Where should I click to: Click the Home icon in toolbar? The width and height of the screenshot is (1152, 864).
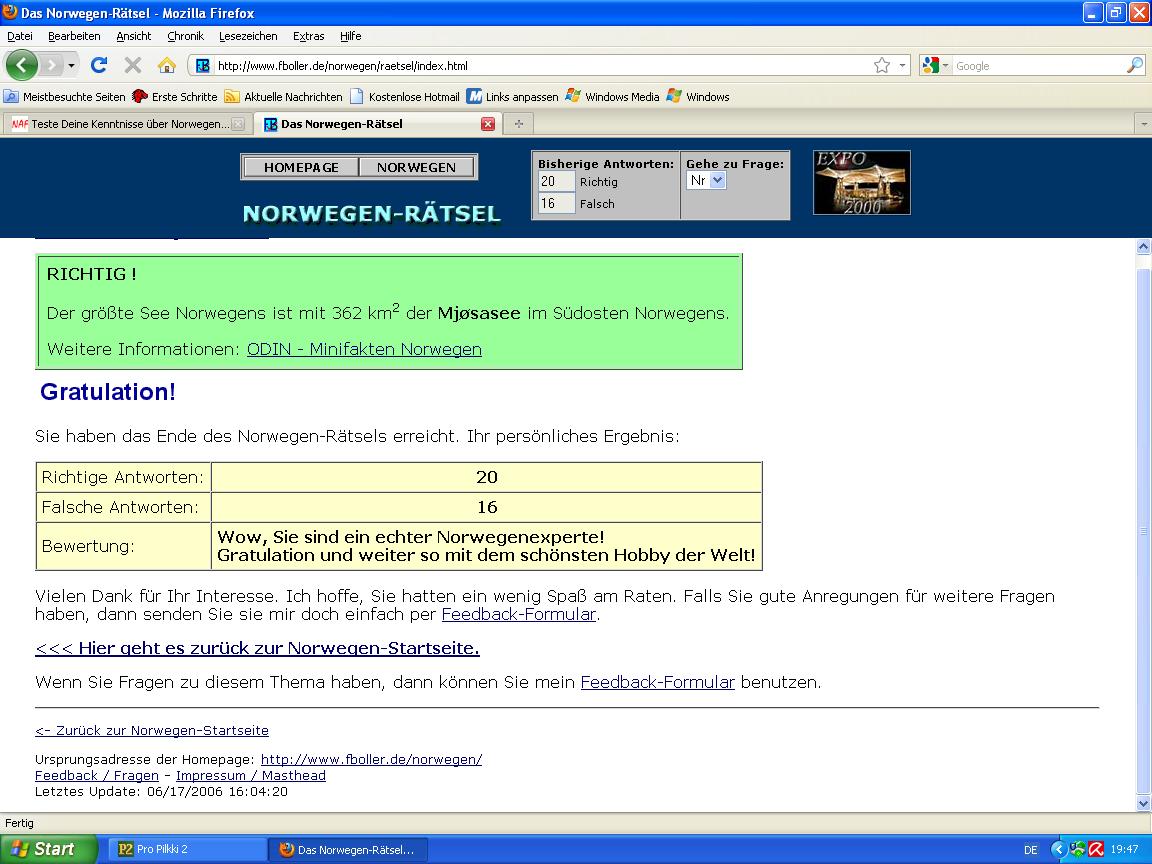(x=166, y=65)
